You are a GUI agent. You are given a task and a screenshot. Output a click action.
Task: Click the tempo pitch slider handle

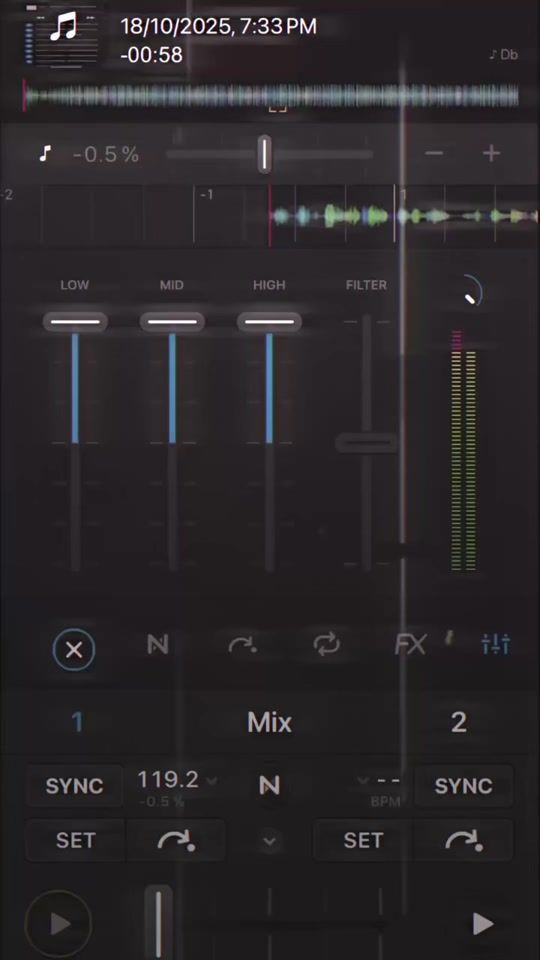tap(264, 154)
